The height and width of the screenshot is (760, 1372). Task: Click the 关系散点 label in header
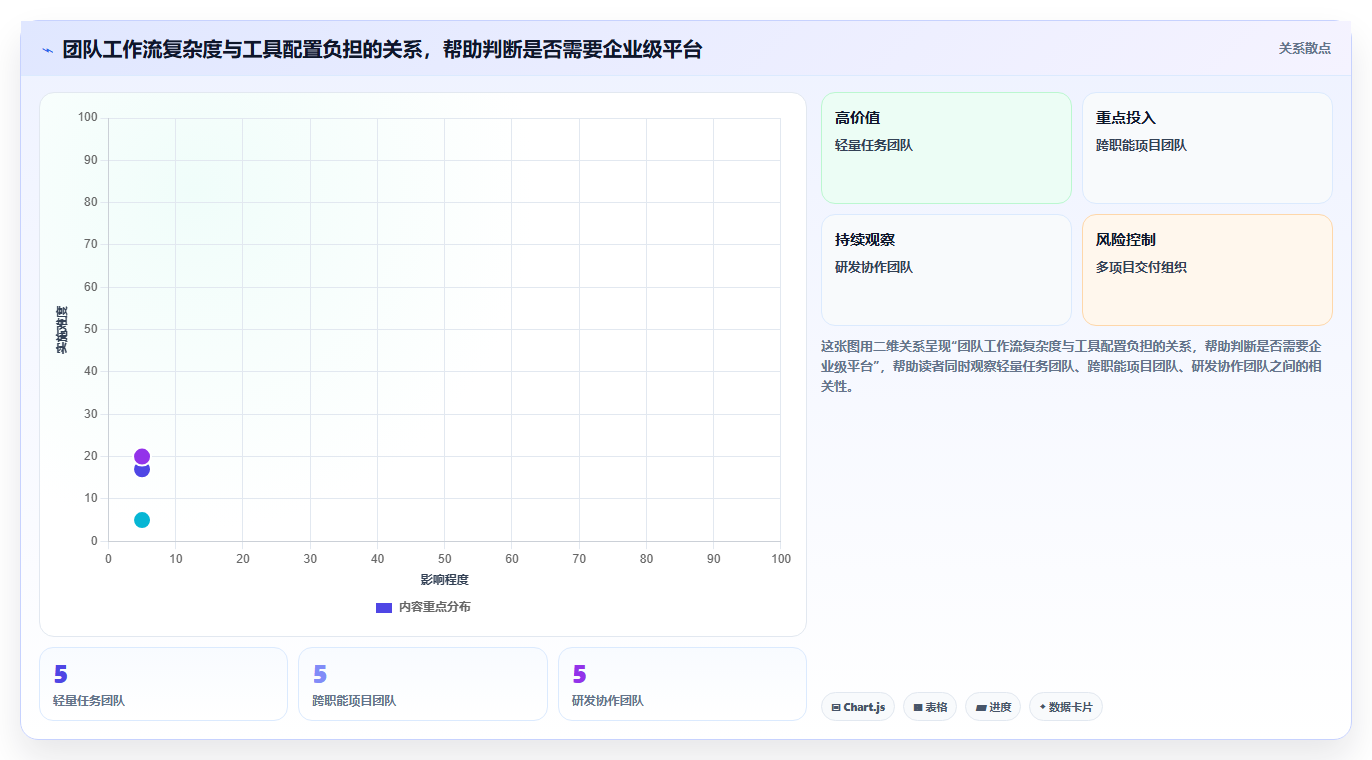pos(1304,48)
